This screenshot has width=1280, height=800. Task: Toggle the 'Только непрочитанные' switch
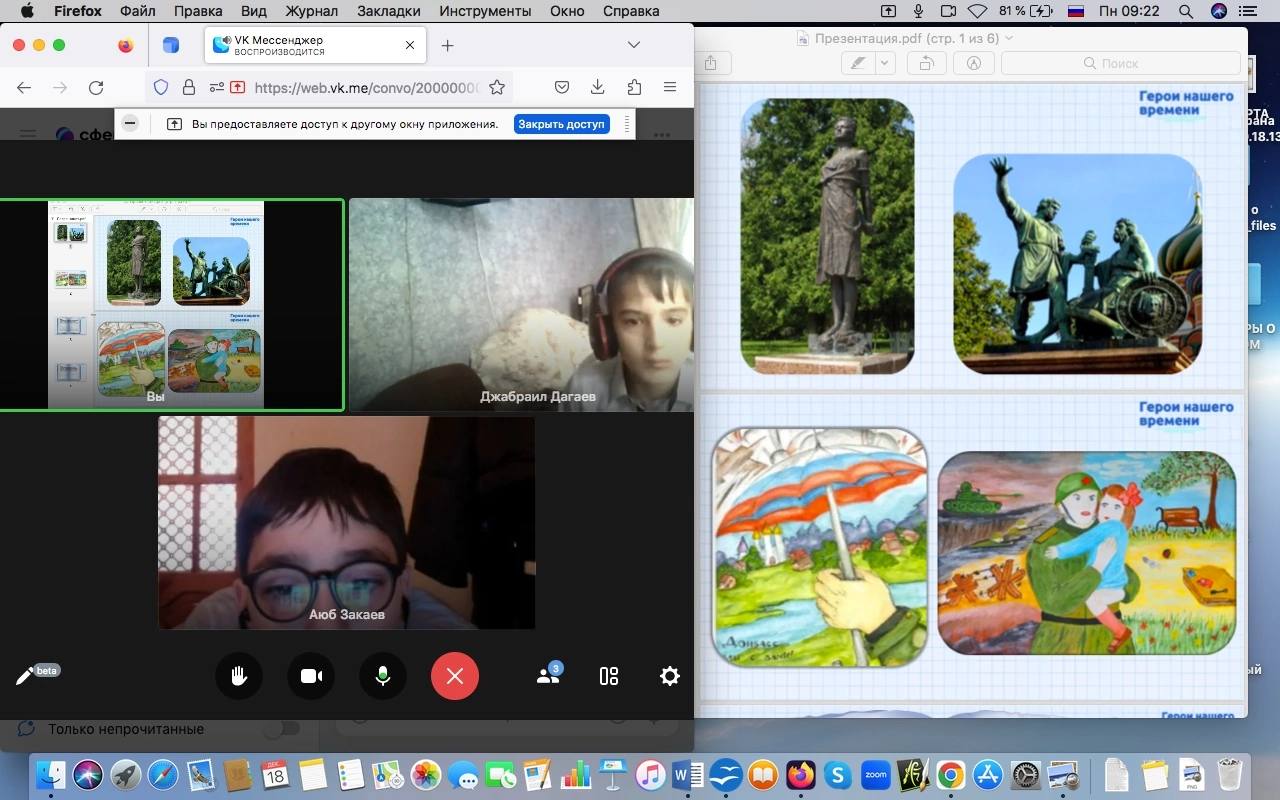281,729
